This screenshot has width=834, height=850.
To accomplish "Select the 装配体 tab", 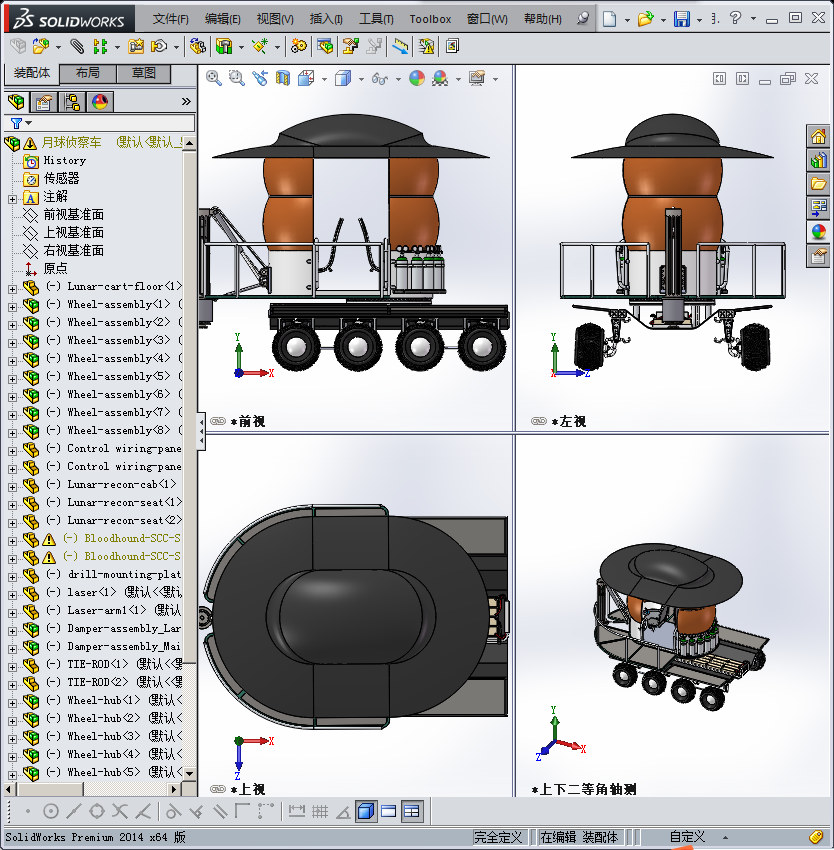I will click(31, 73).
